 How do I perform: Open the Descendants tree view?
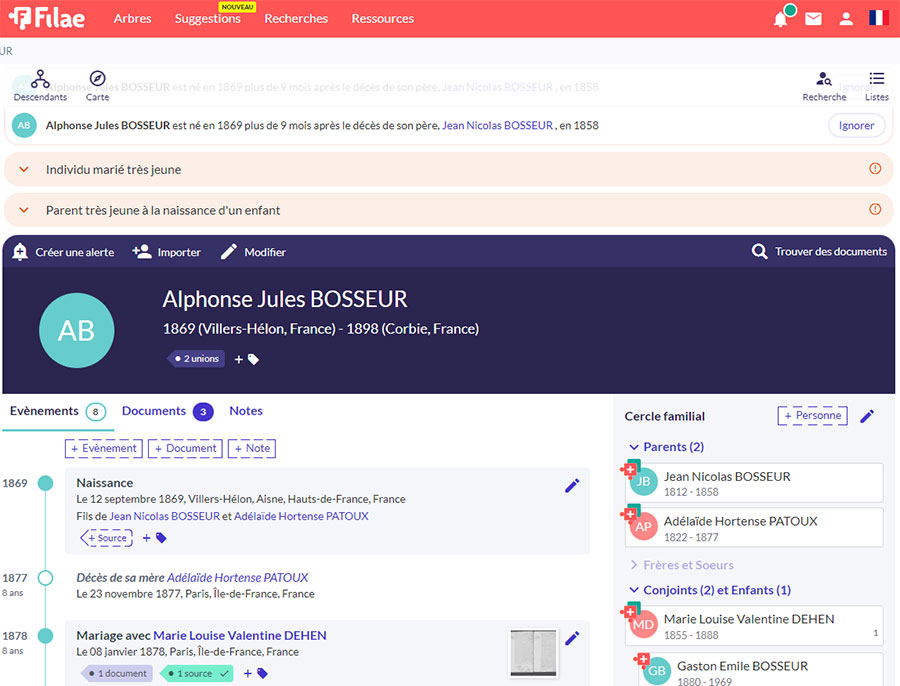tap(40, 85)
